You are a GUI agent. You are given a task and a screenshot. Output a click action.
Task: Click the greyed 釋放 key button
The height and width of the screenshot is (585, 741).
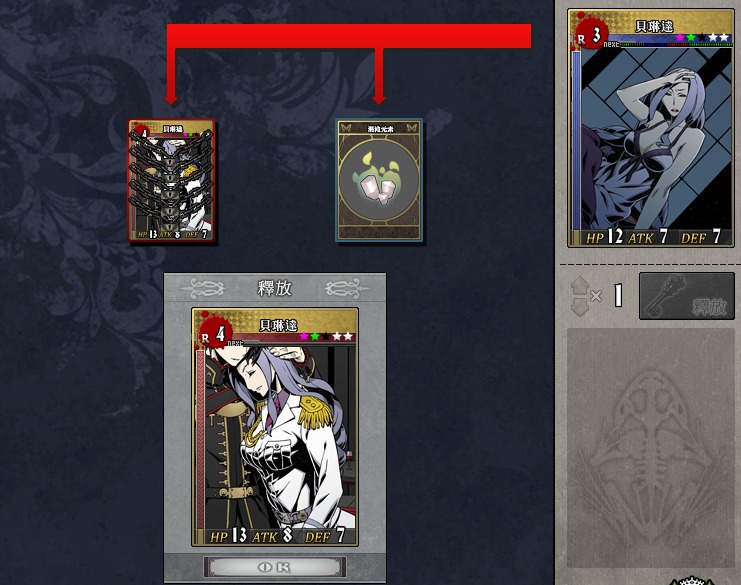(687, 296)
